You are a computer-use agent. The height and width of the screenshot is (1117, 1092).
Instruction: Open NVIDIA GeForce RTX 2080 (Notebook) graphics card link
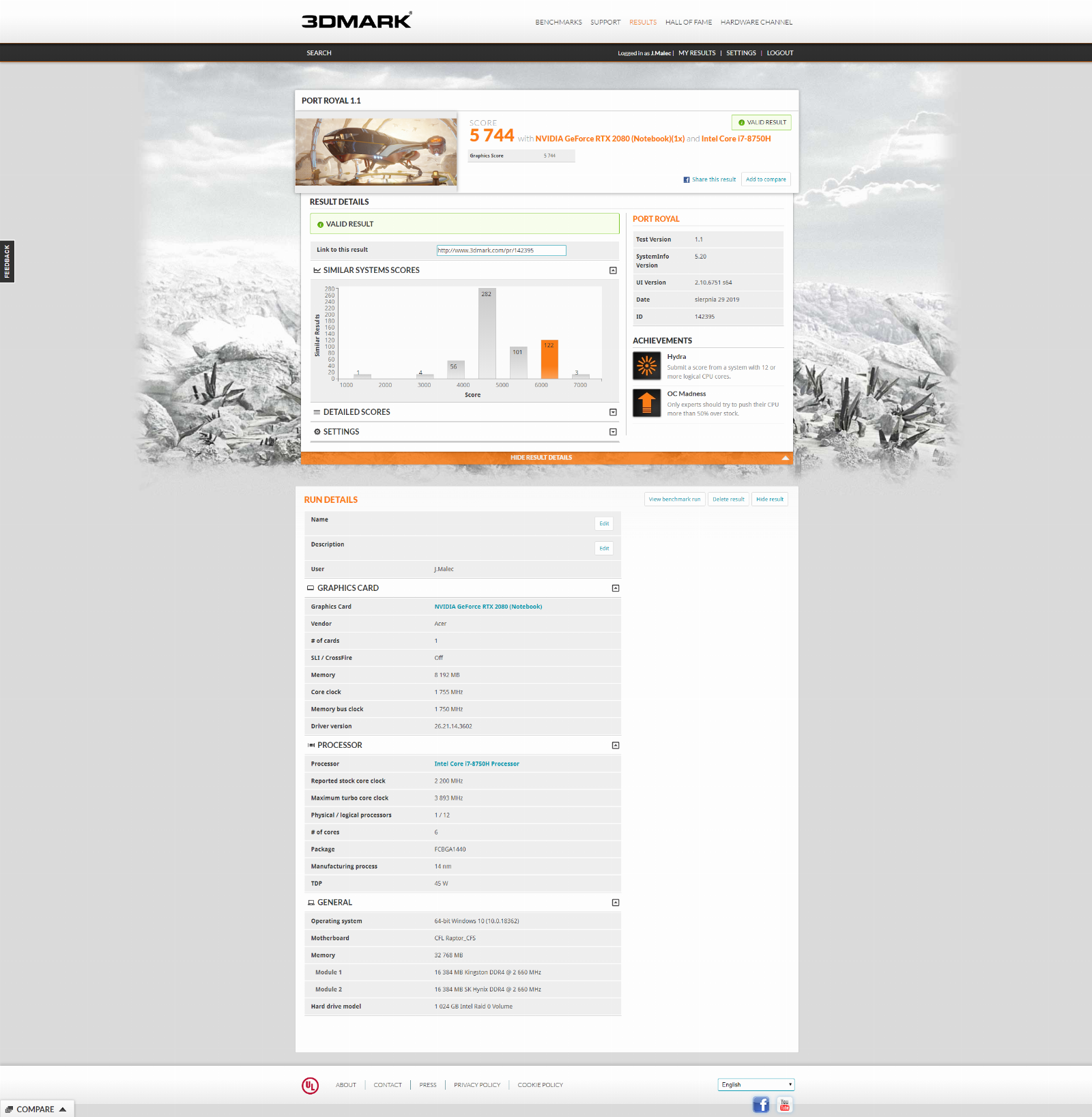coord(488,607)
